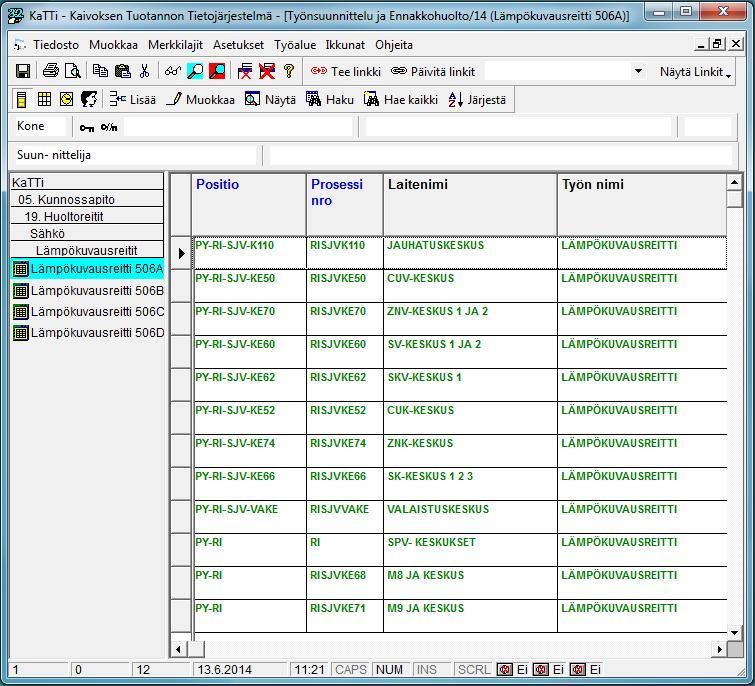
Task: Click the Cut scissors icon
Action: 144,71
